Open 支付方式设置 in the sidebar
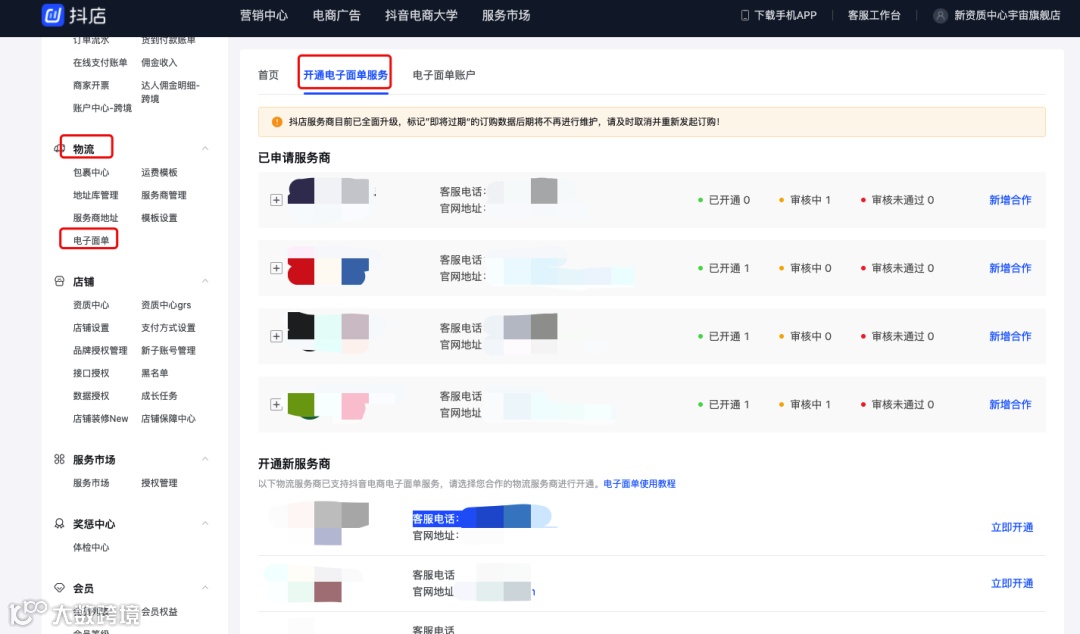The image size is (1080, 634). pyautogui.click(x=168, y=327)
